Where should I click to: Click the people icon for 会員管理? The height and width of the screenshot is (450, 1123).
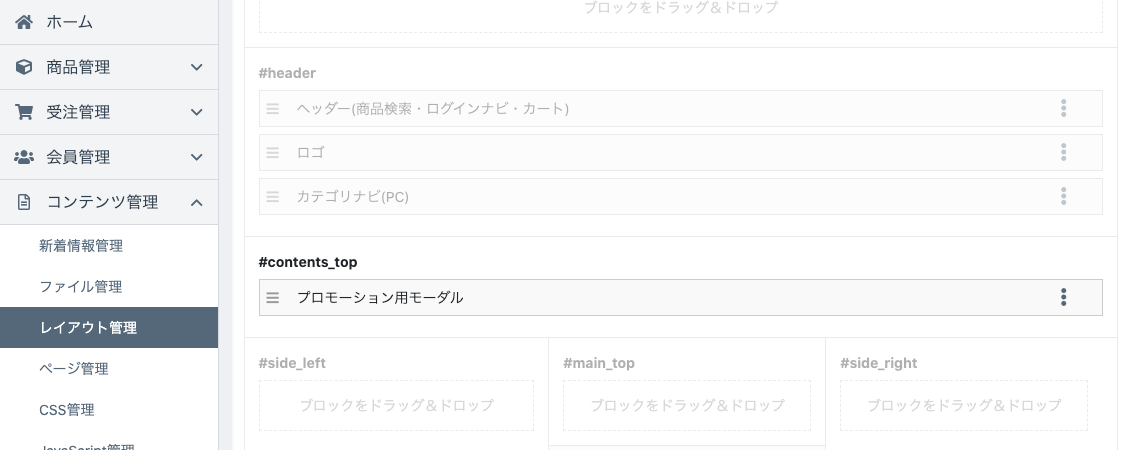[24, 157]
